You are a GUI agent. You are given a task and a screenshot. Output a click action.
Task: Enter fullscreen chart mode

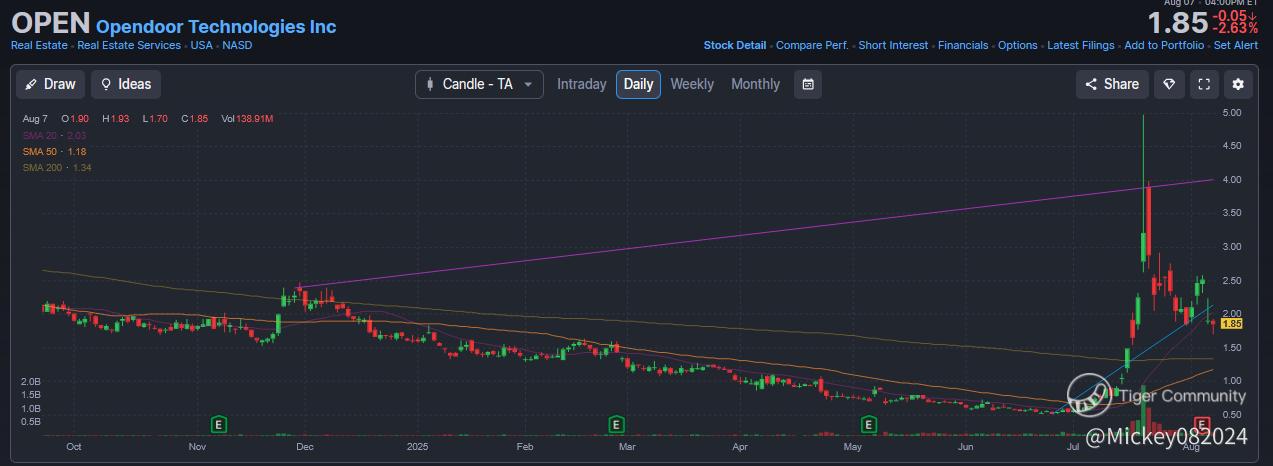[1204, 84]
